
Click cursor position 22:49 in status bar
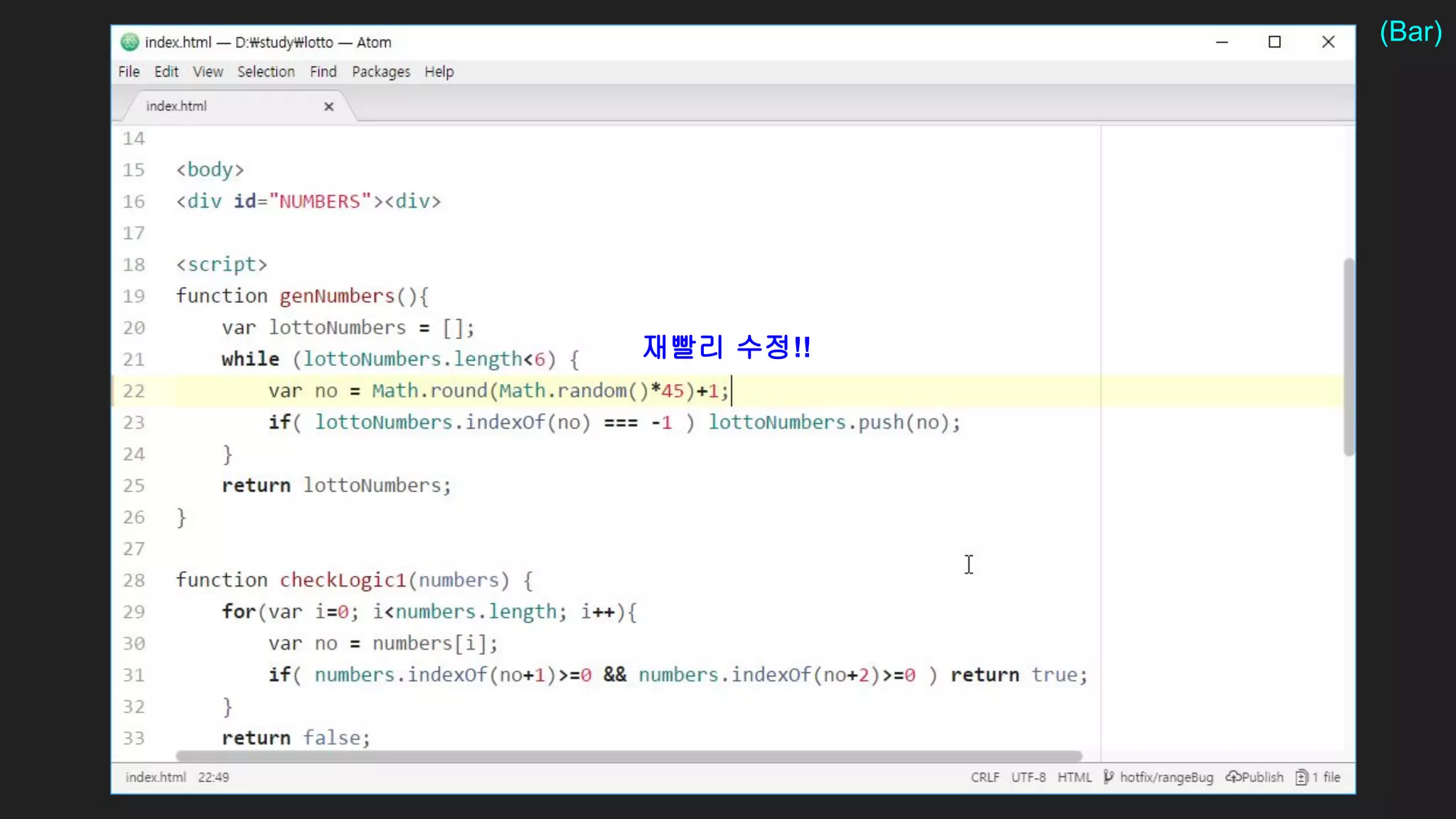click(213, 777)
